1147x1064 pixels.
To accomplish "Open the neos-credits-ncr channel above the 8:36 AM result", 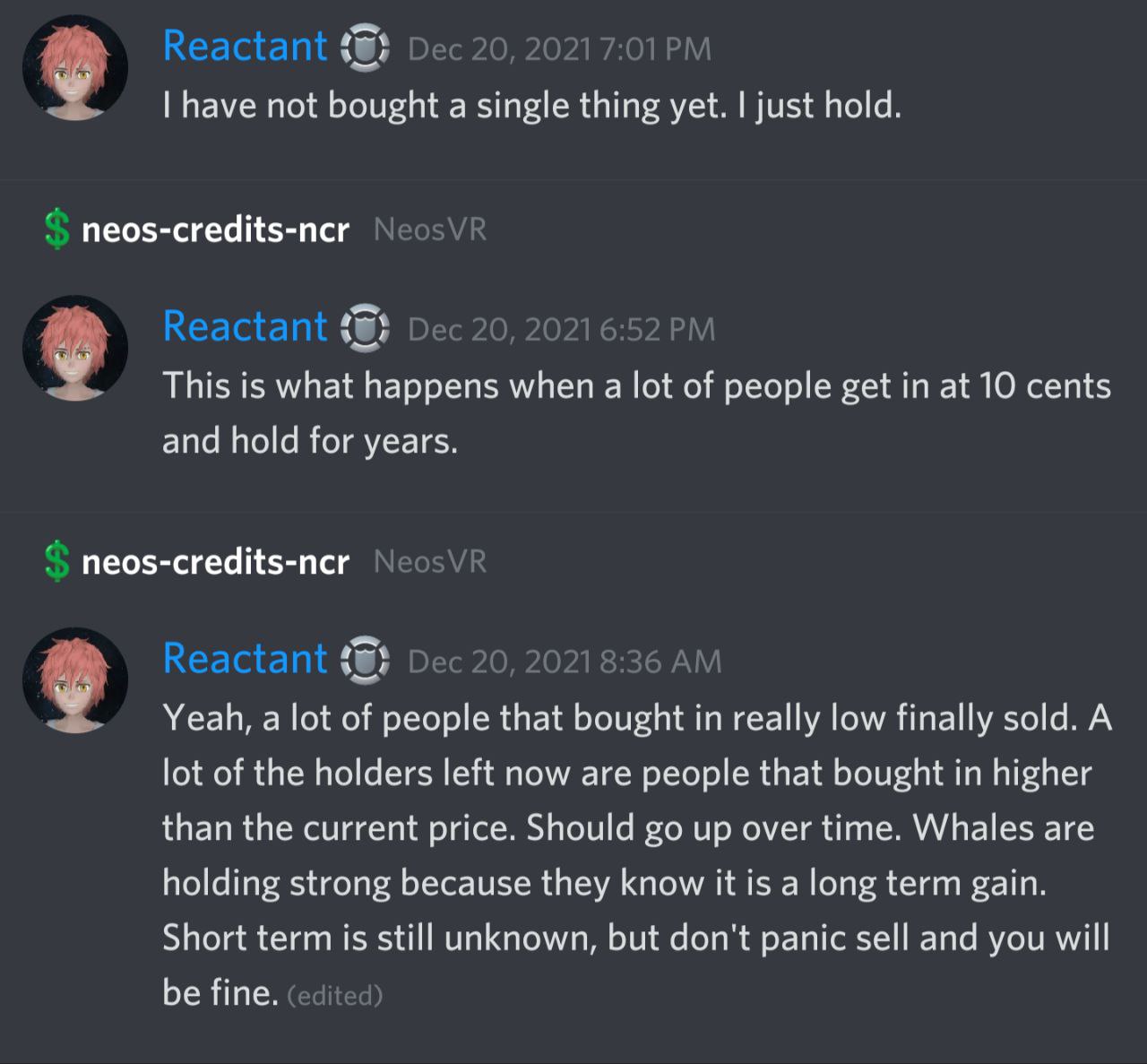I will coord(215,563).
